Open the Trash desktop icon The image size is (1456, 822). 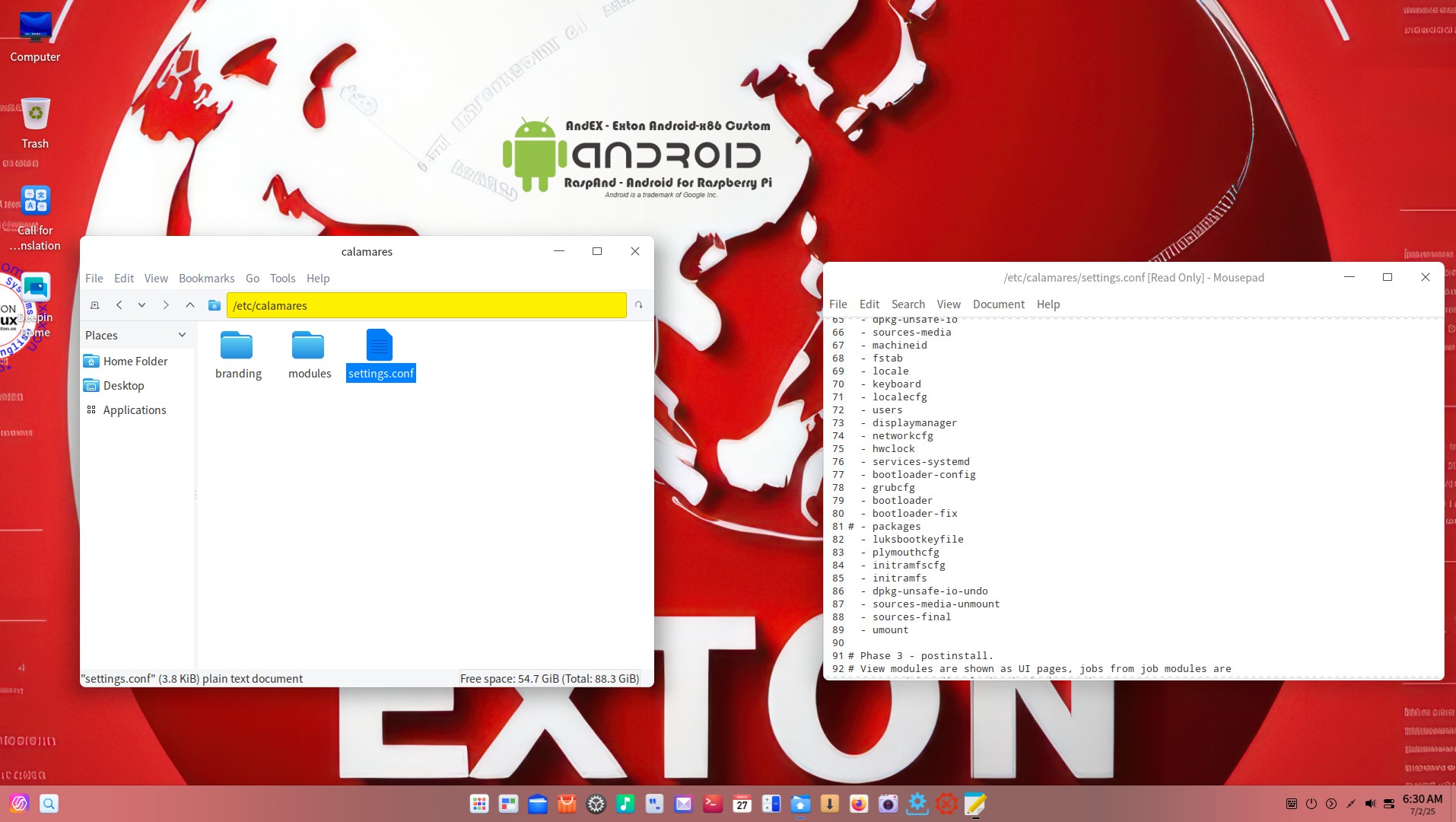point(35,123)
